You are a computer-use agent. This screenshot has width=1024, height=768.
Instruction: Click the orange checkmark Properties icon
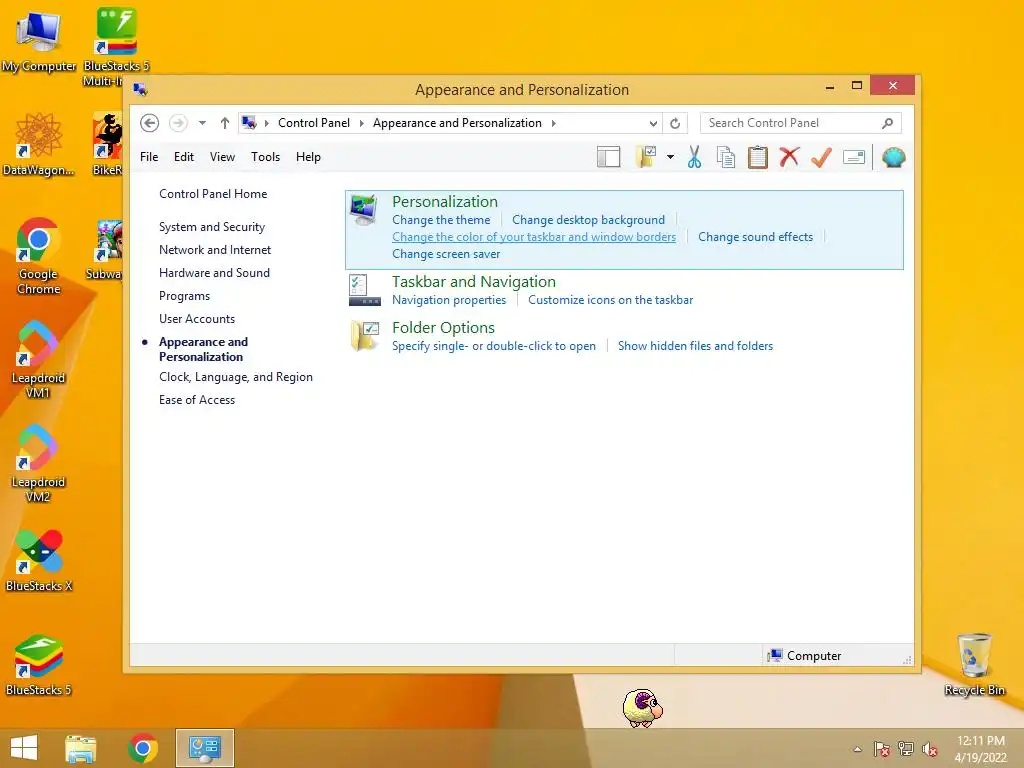pyautogui.click(x=822, y=157)
